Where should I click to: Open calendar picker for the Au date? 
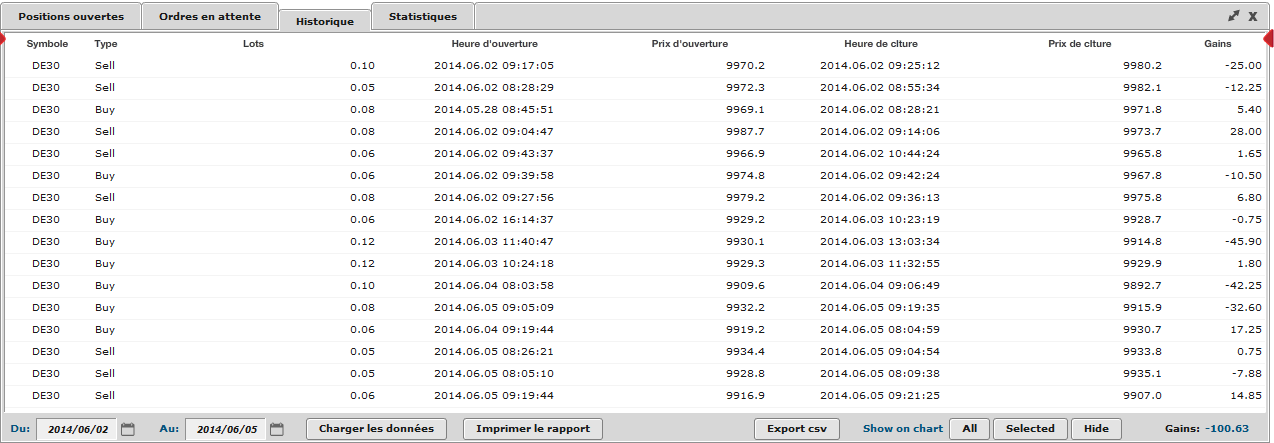277,429
